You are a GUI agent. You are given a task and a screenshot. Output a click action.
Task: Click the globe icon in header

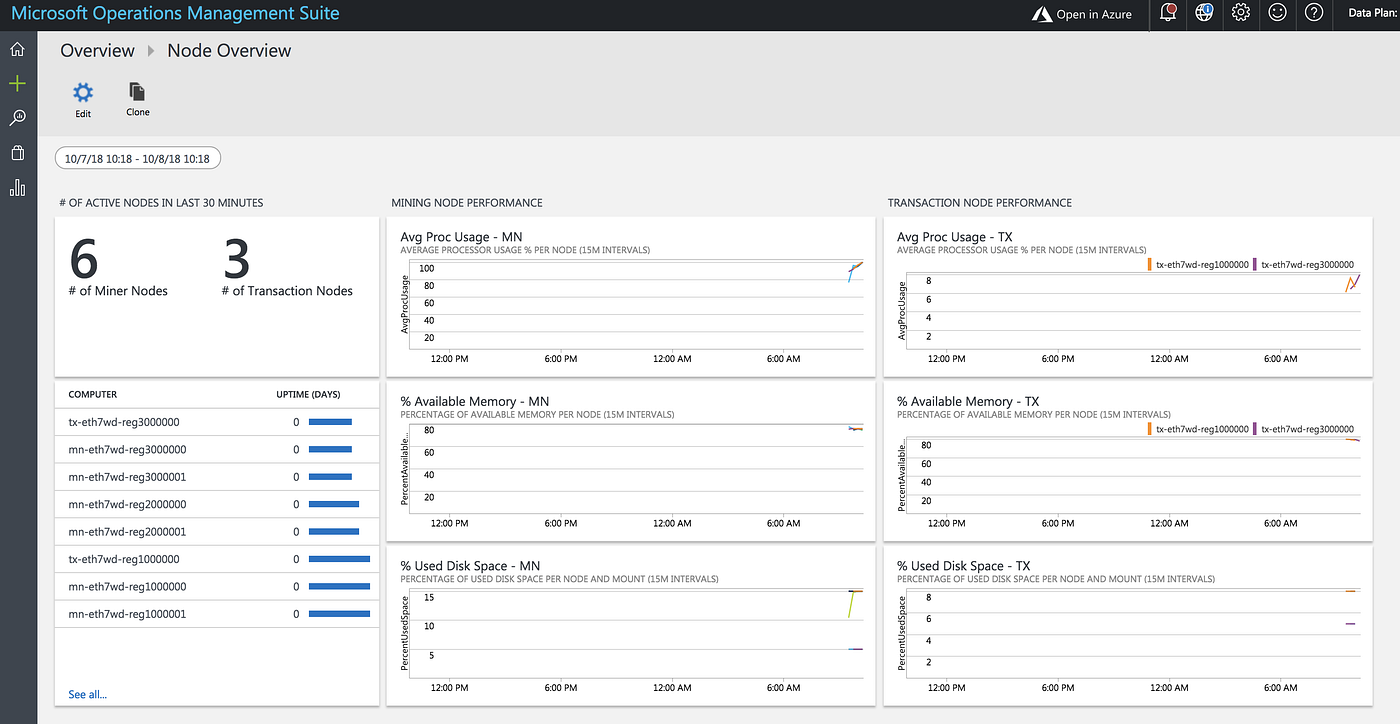1204,13
